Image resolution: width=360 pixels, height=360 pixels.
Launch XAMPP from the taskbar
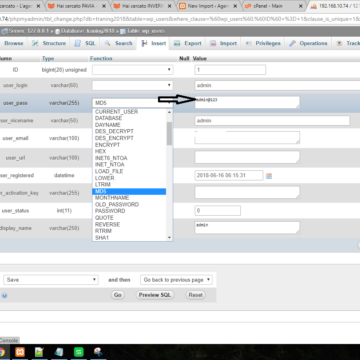coord(20,352)
